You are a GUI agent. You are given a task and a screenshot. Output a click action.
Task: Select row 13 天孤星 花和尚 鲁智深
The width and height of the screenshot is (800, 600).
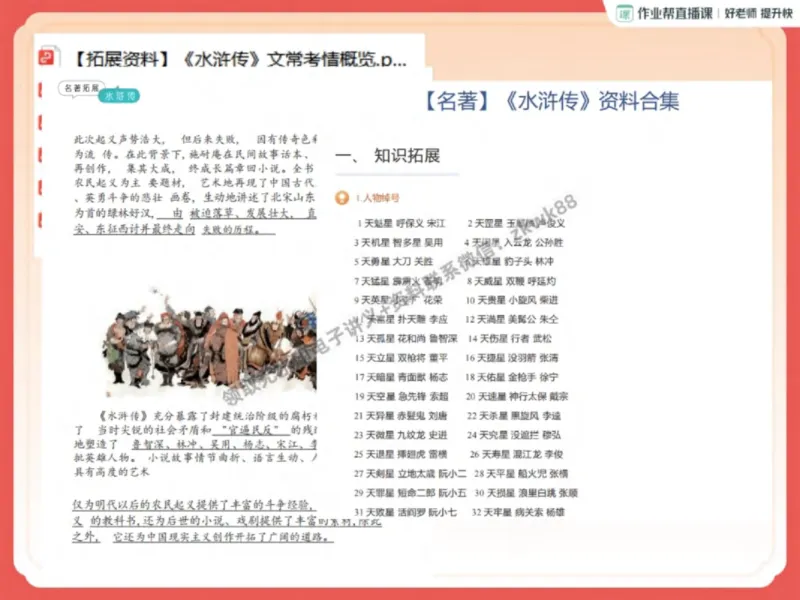(406, 339)
